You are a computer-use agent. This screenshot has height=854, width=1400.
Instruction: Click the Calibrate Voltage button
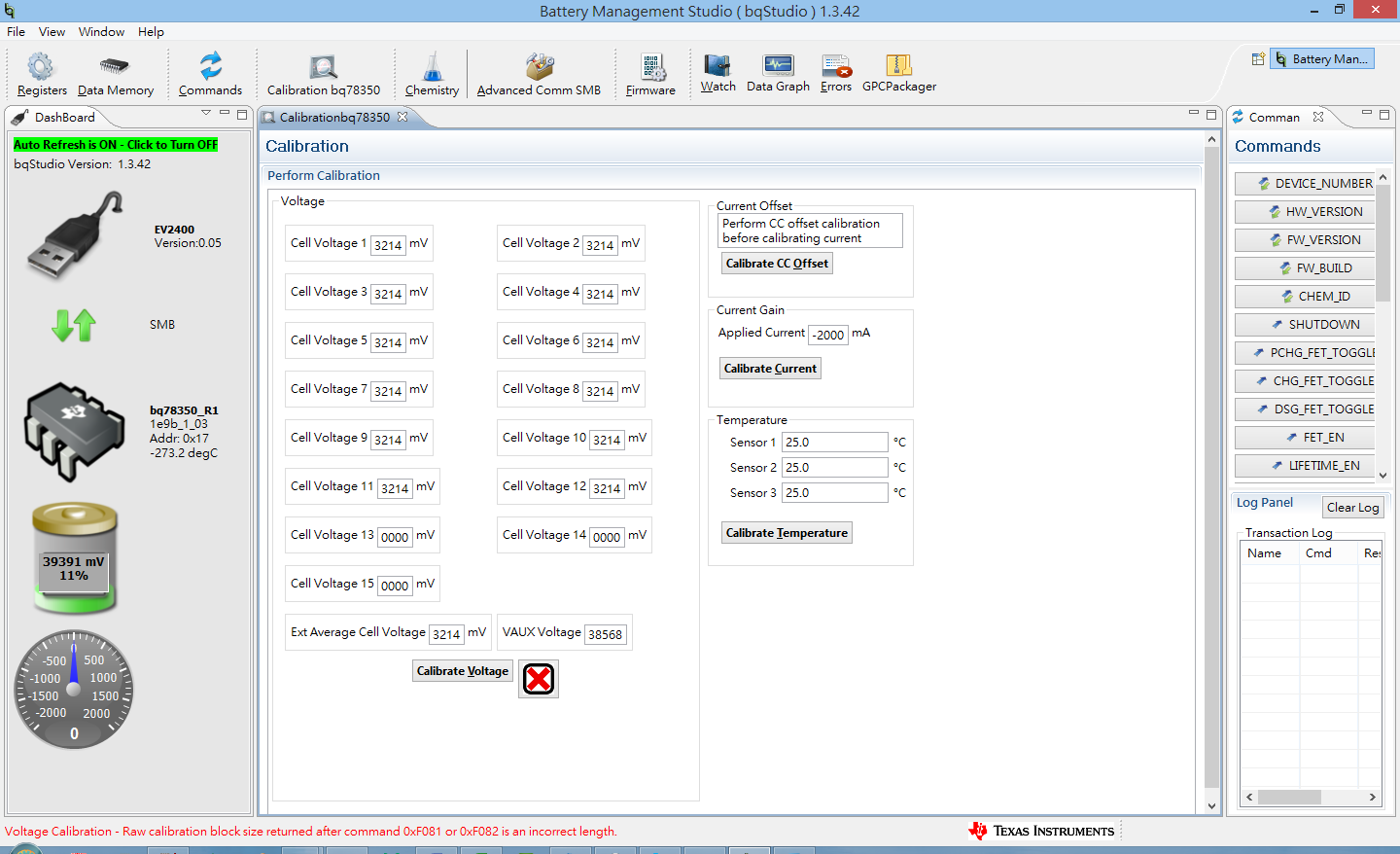463,671
